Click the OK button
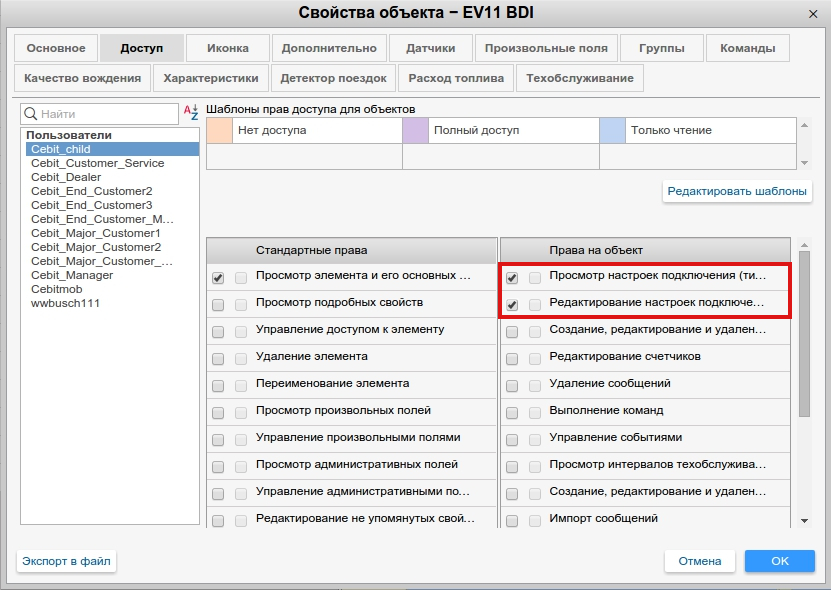 point(779,561)
